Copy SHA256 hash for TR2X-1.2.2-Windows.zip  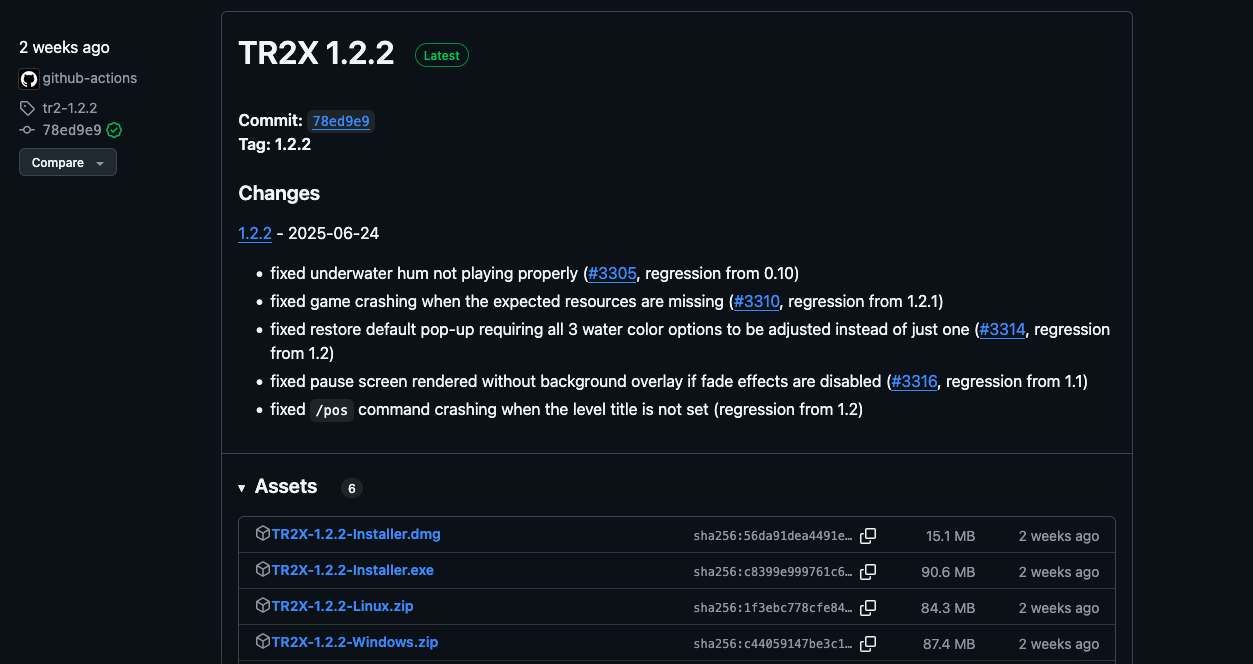(868, 644)
